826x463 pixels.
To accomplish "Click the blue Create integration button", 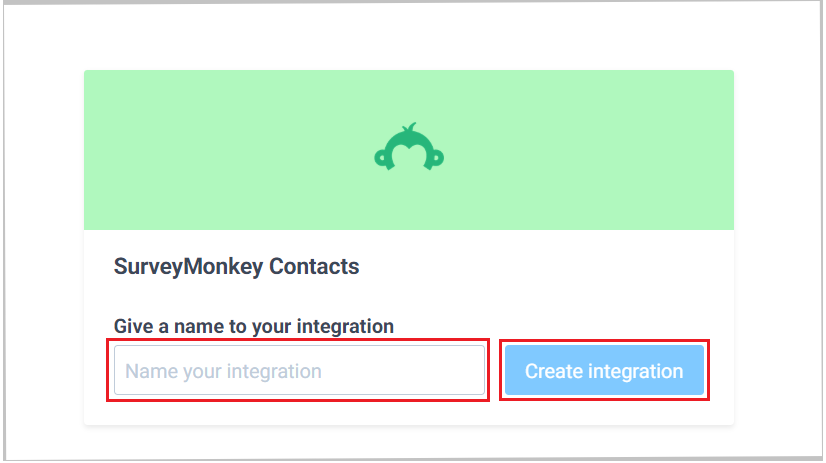I will (x=604, y=371).
